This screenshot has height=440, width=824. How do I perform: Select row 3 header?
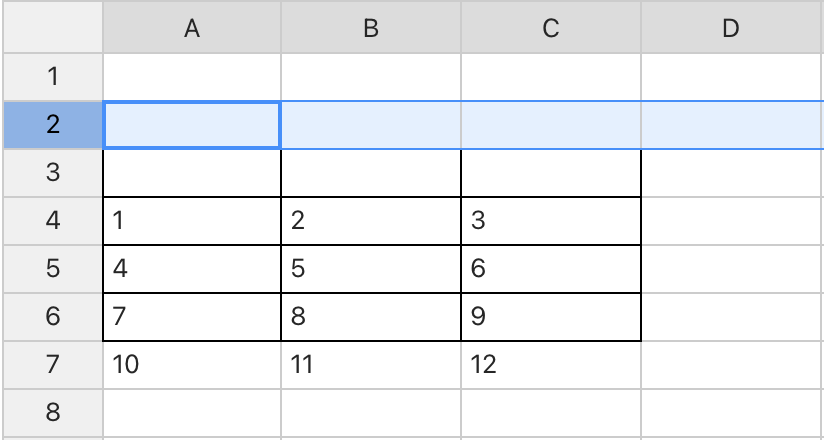pos(53,173)
